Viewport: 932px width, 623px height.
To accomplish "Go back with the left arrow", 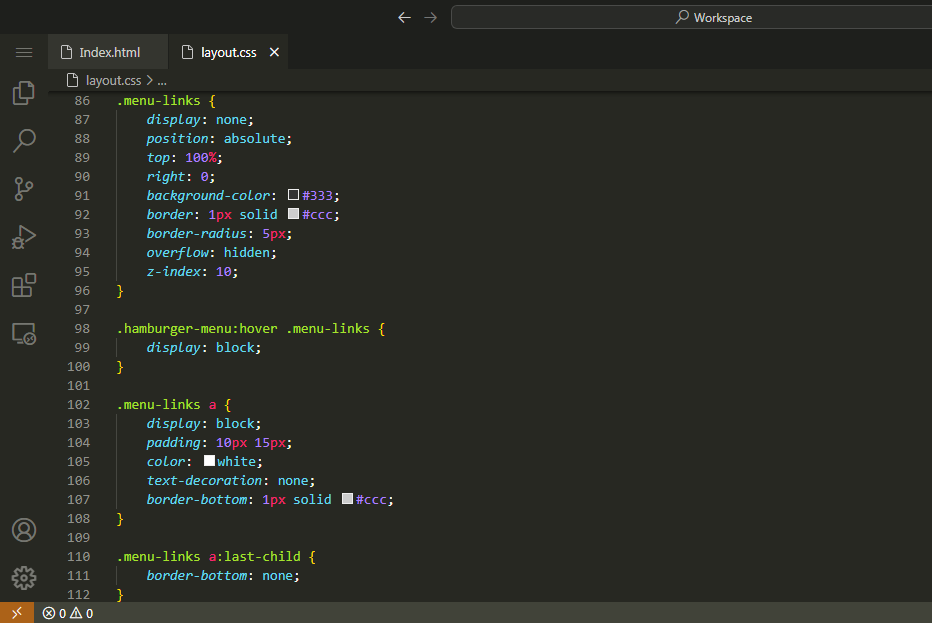I will tap(404, 17).
